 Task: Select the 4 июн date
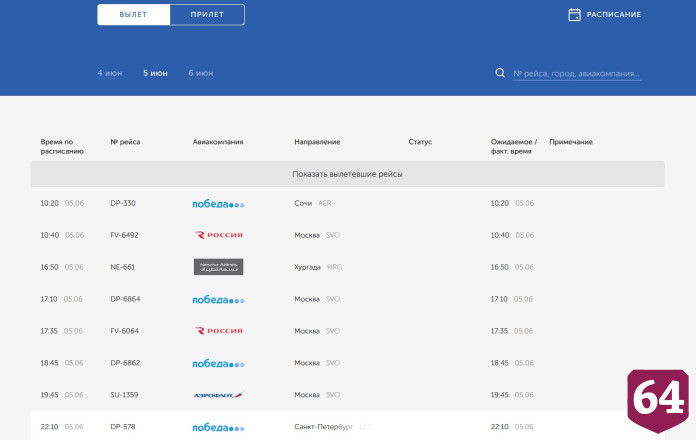point(110,73)
